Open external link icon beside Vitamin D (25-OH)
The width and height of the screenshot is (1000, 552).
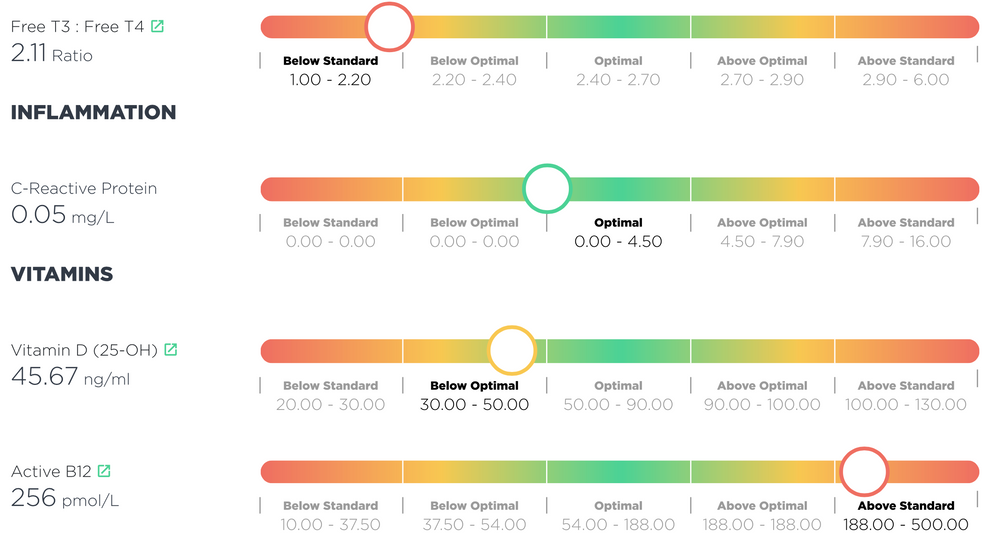tap(171, 350)
